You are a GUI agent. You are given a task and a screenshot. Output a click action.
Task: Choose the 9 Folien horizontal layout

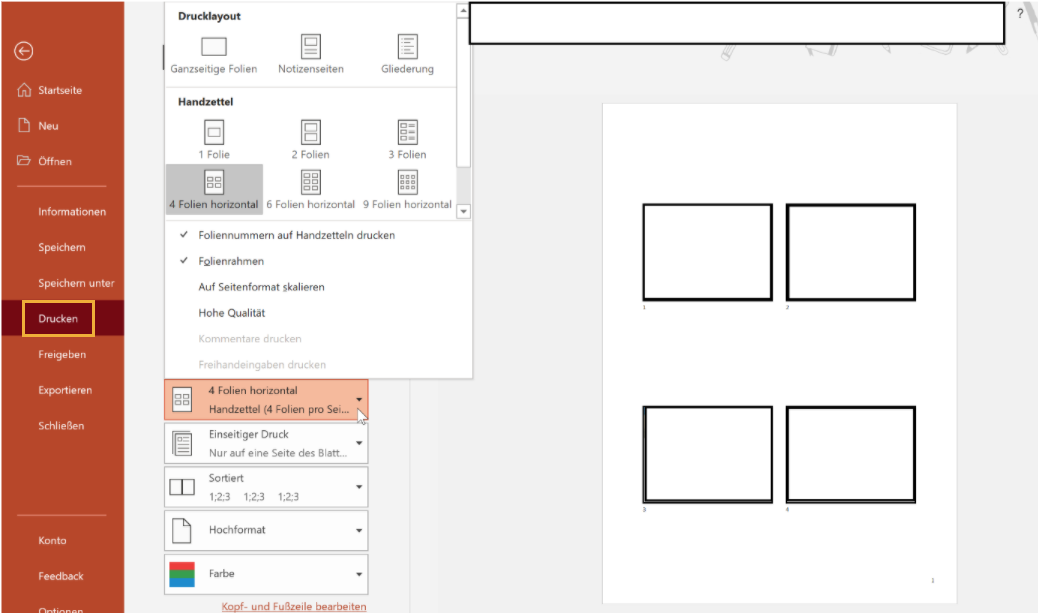point(407,183)
